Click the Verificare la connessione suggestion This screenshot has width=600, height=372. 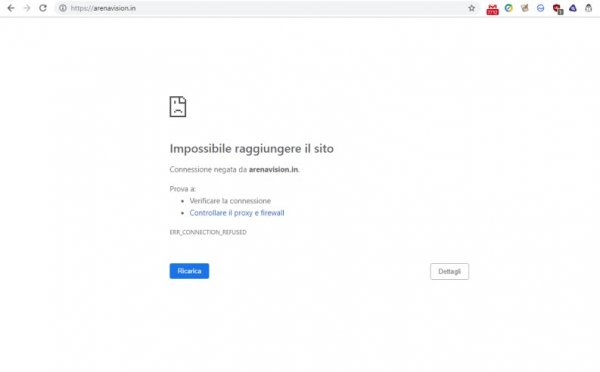coord(230,201)
